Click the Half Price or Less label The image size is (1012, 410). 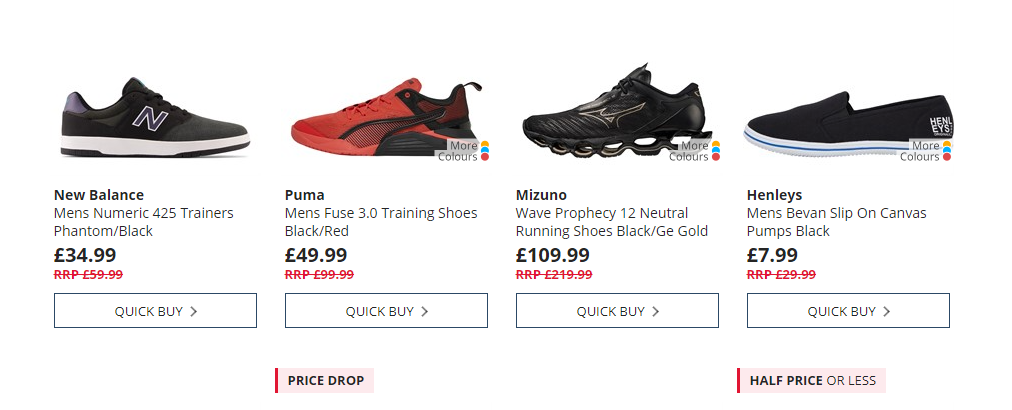pos(812,381)
